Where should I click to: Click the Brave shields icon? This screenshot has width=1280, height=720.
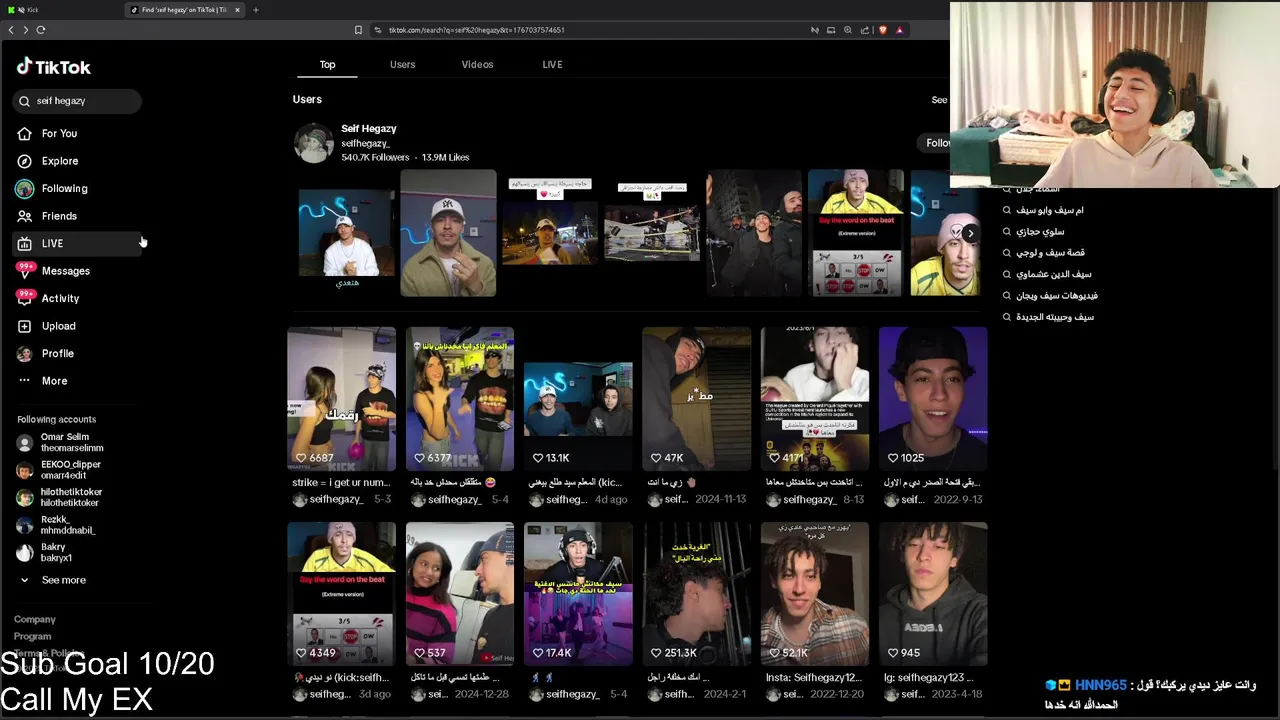(x=882, y=30)
